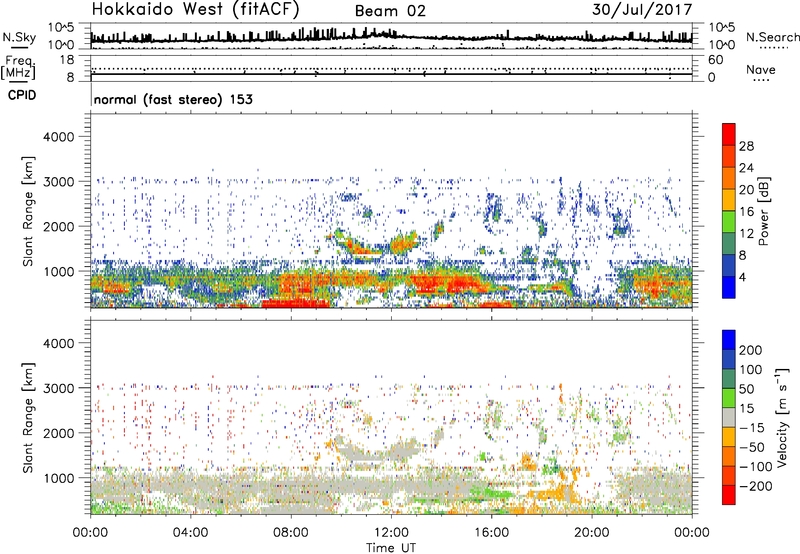This screenshot has height=554, width=800.
Task: Click the gray segment of Velocity colorbar
Action: (729, 417)
